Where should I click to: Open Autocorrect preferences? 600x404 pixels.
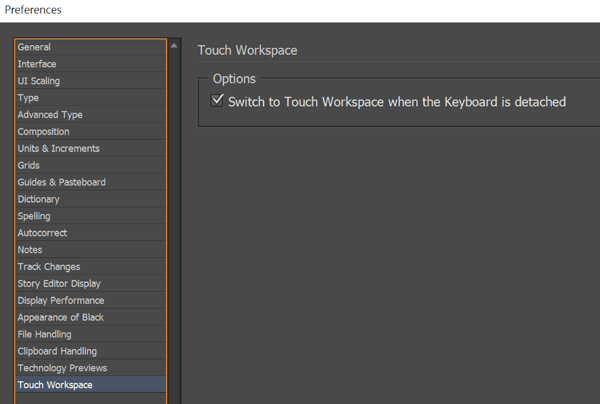click(91, 233)
